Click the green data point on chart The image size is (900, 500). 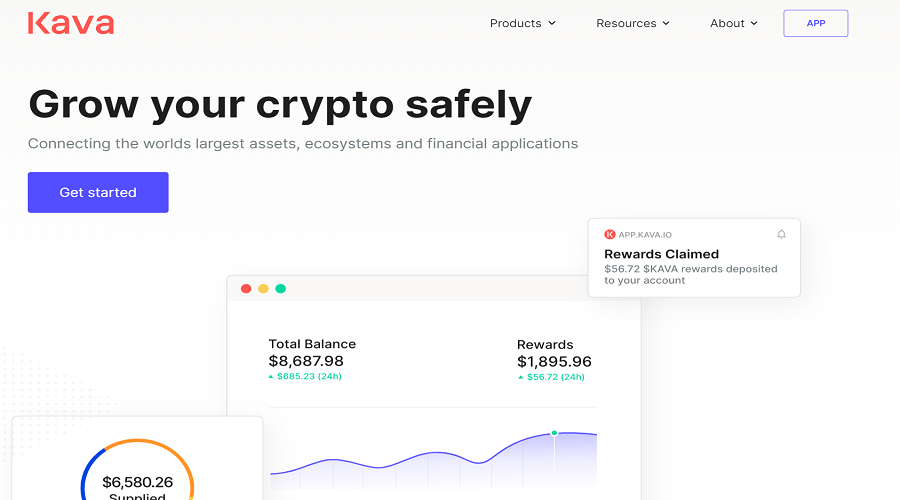[554, 433]
